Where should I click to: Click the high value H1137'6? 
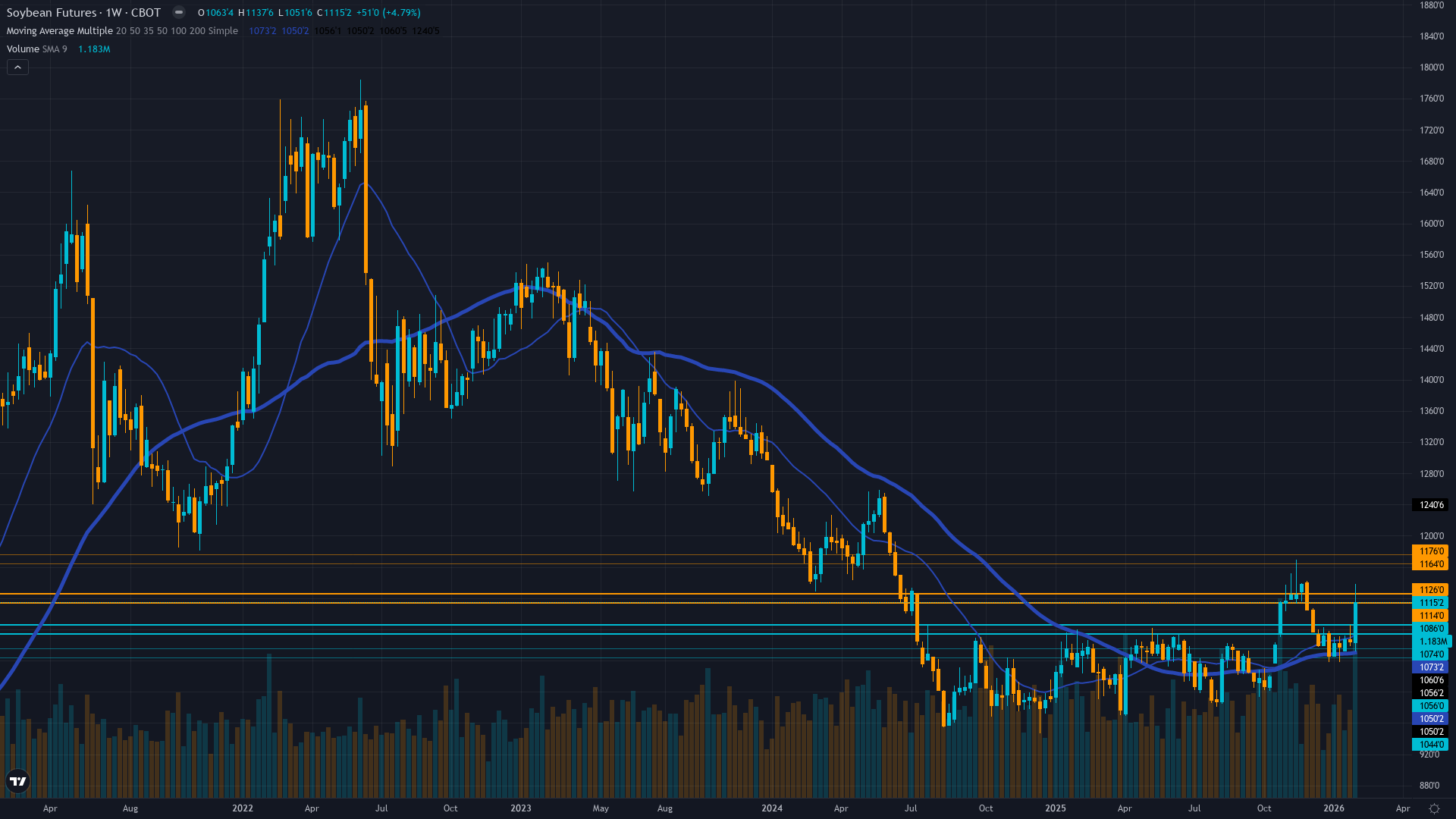click(256, 13)
